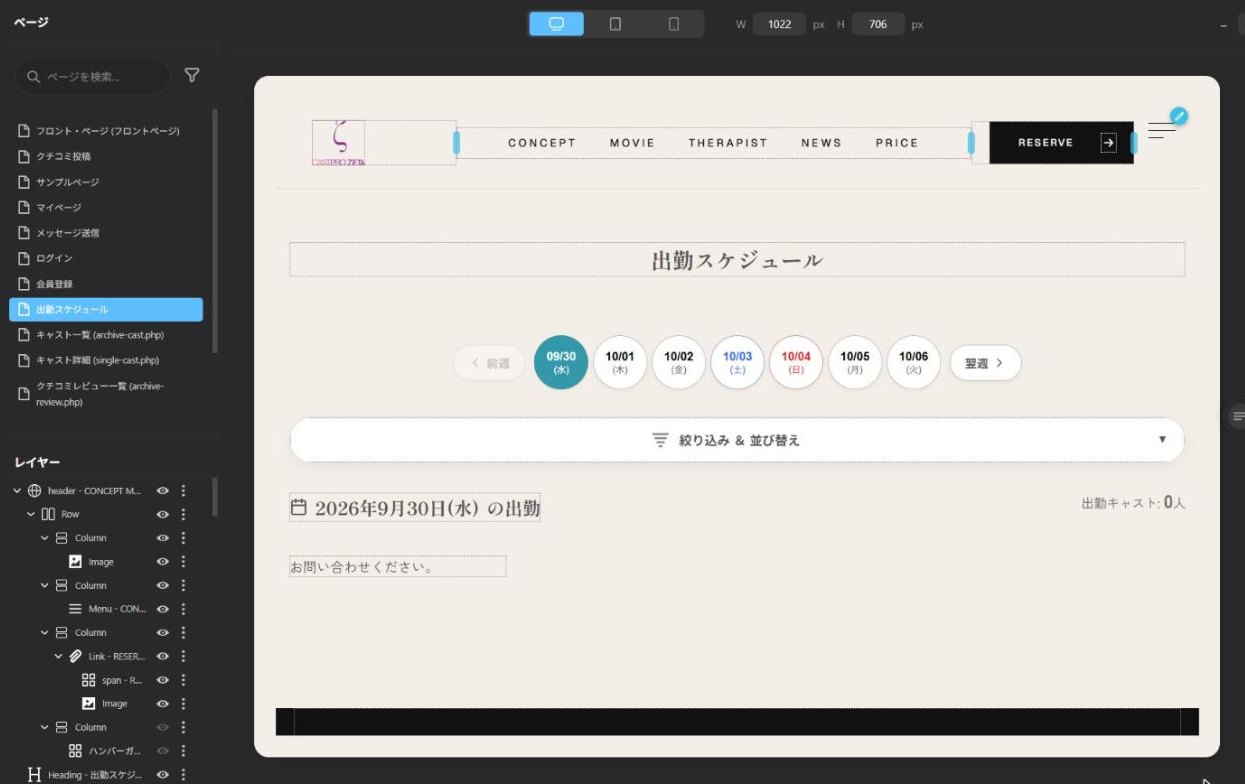
Task: Hide the Link - RESER layer
Action: (162, 656)
